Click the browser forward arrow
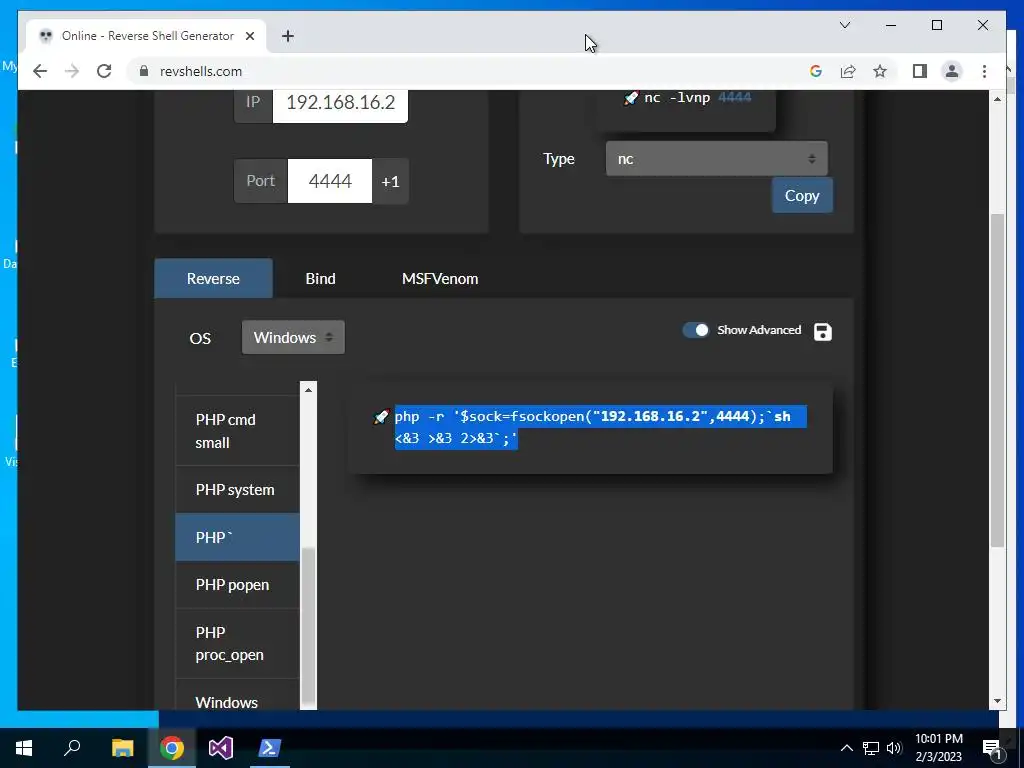The image size is (1024, 768). pyautogui.click(x=72, y=71)
